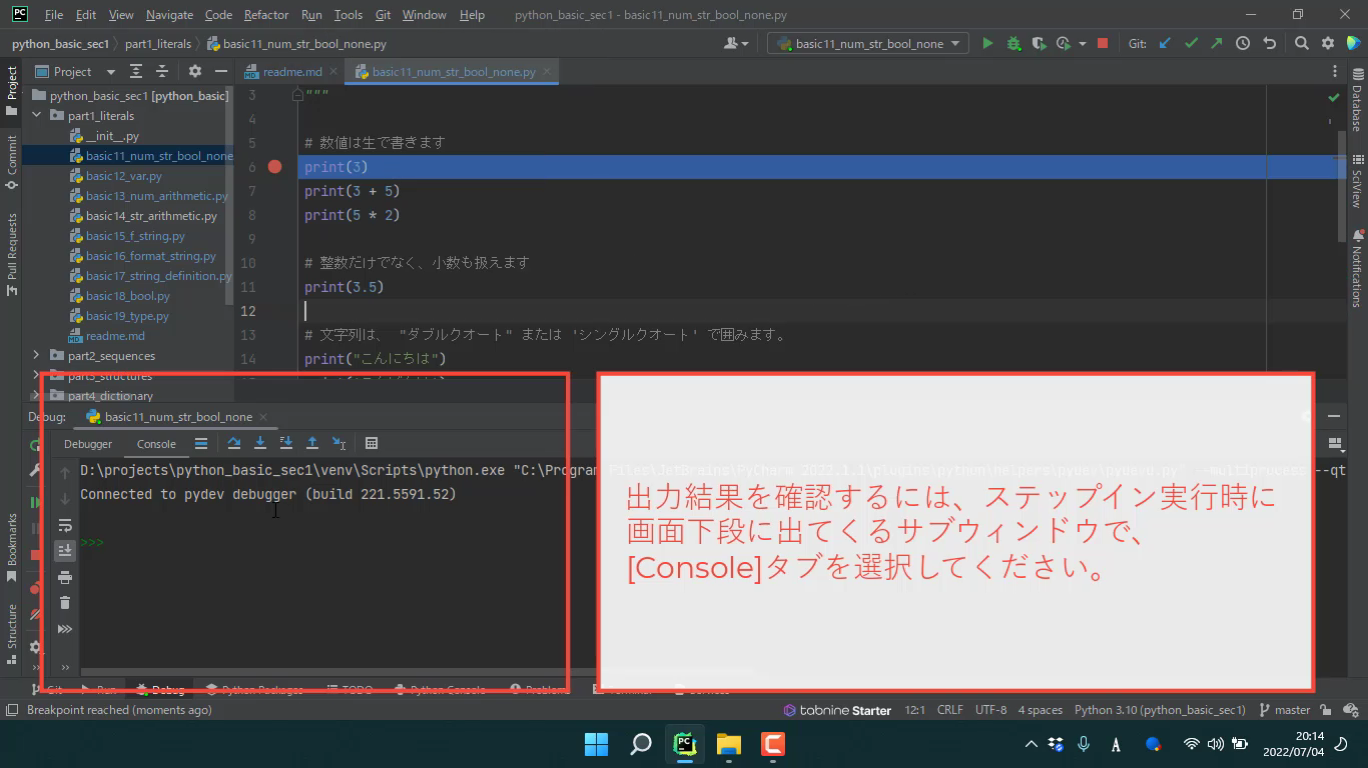The width and height of the screenshot is (1368, 768).
Task: Click the print icon in console sidebar
Action: point(65,577)
